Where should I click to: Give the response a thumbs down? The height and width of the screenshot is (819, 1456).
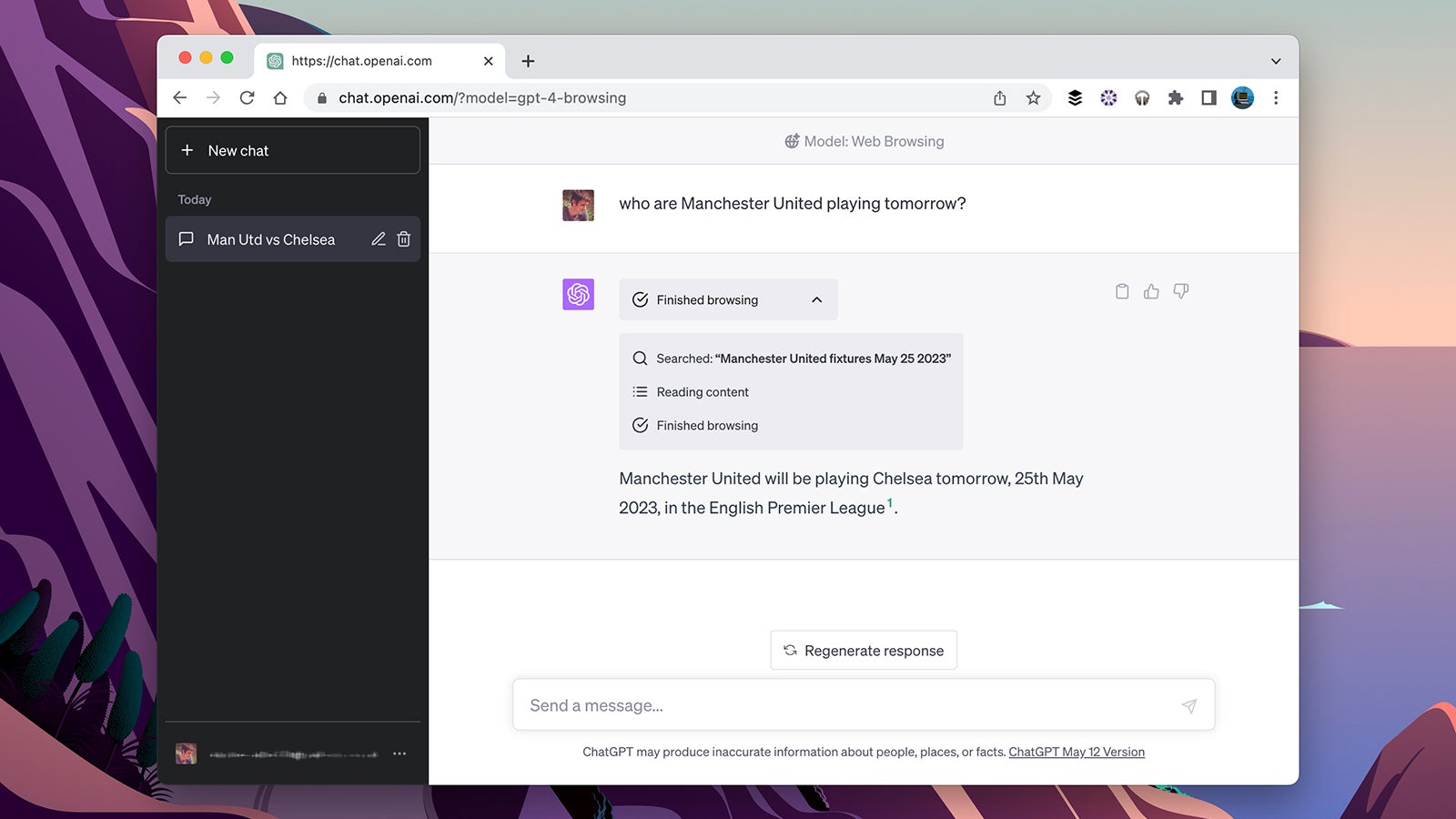click(x=1180, y=291)
